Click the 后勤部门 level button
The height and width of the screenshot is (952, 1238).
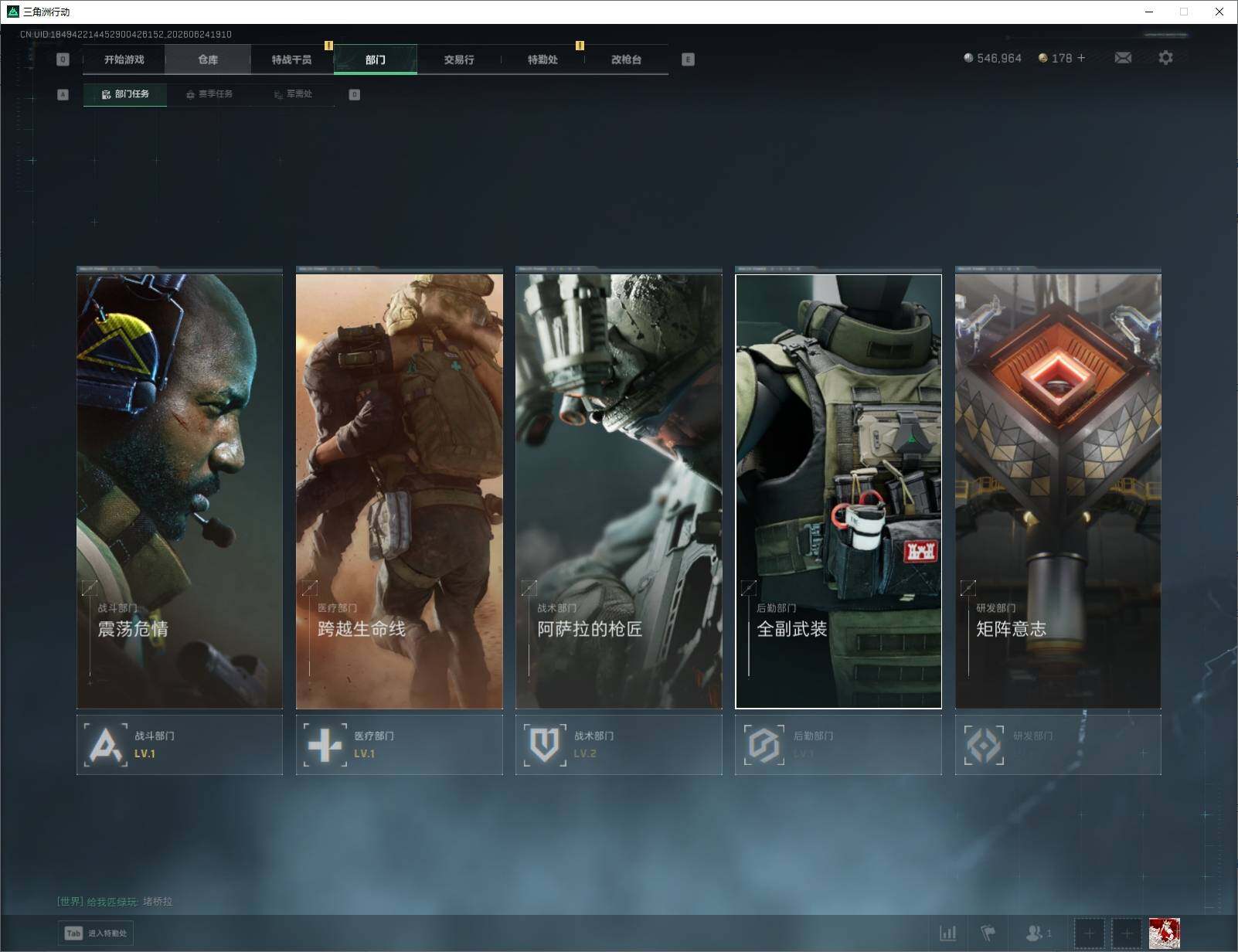[x=838, y=745]
